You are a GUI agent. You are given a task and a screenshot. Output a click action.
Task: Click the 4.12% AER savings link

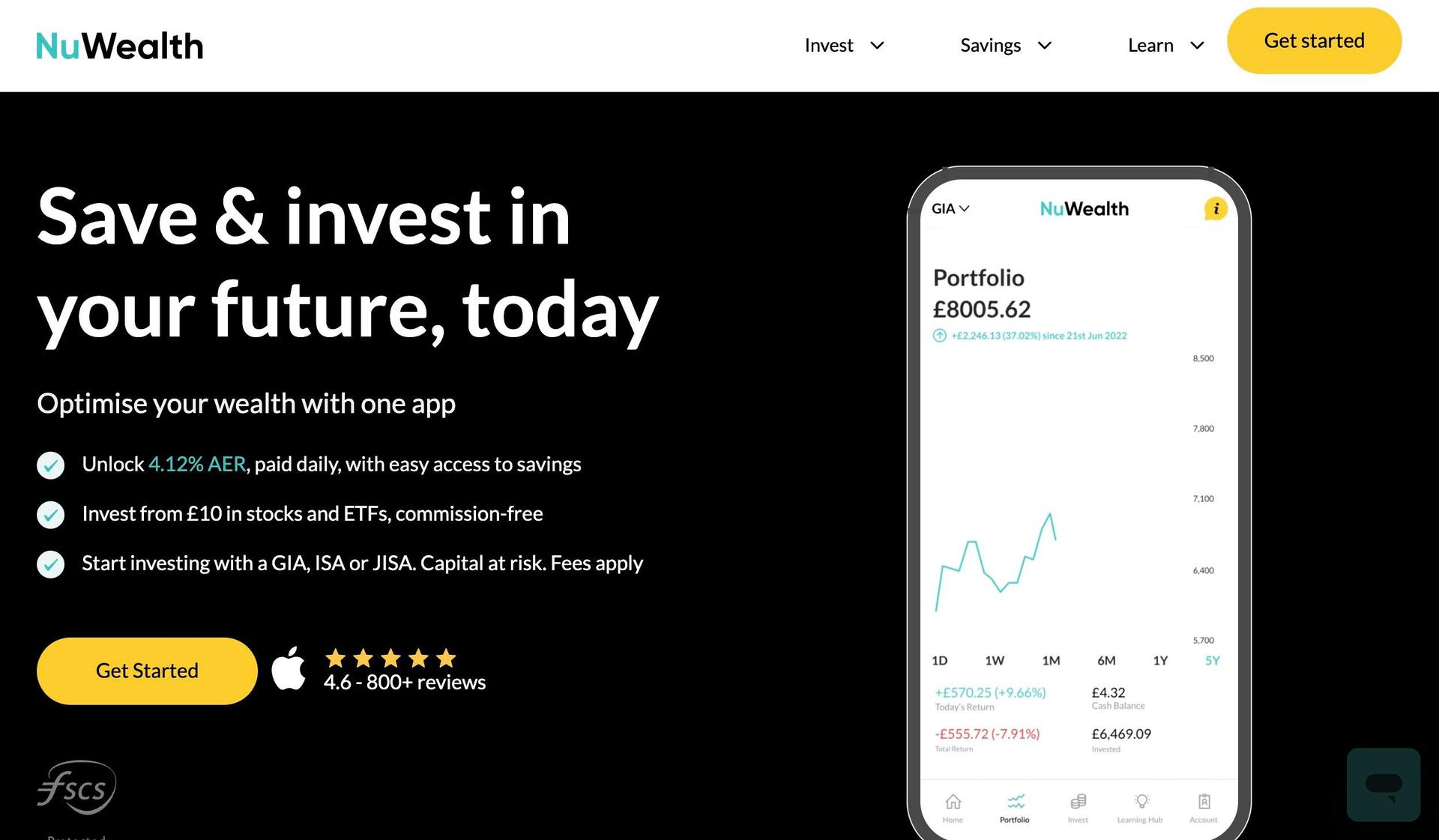(197, 464)
